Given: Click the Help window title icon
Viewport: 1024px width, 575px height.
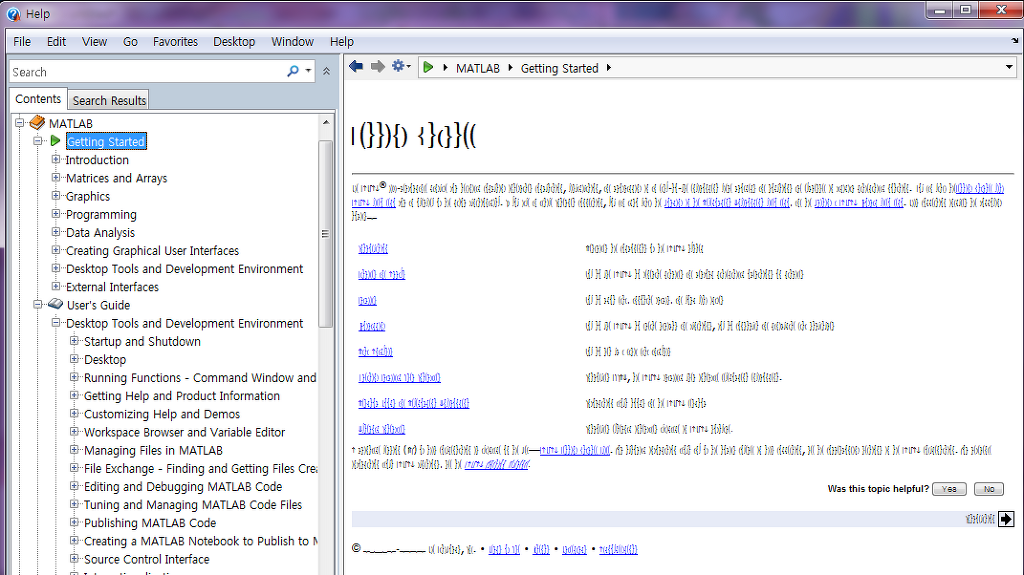Looking at the screenshot, I should point(13,14).
